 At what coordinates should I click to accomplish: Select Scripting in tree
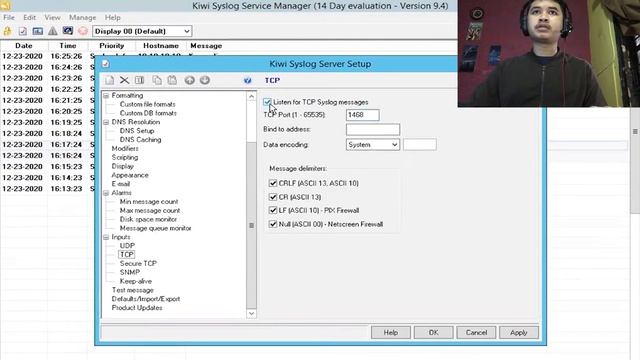pos(124,157)
